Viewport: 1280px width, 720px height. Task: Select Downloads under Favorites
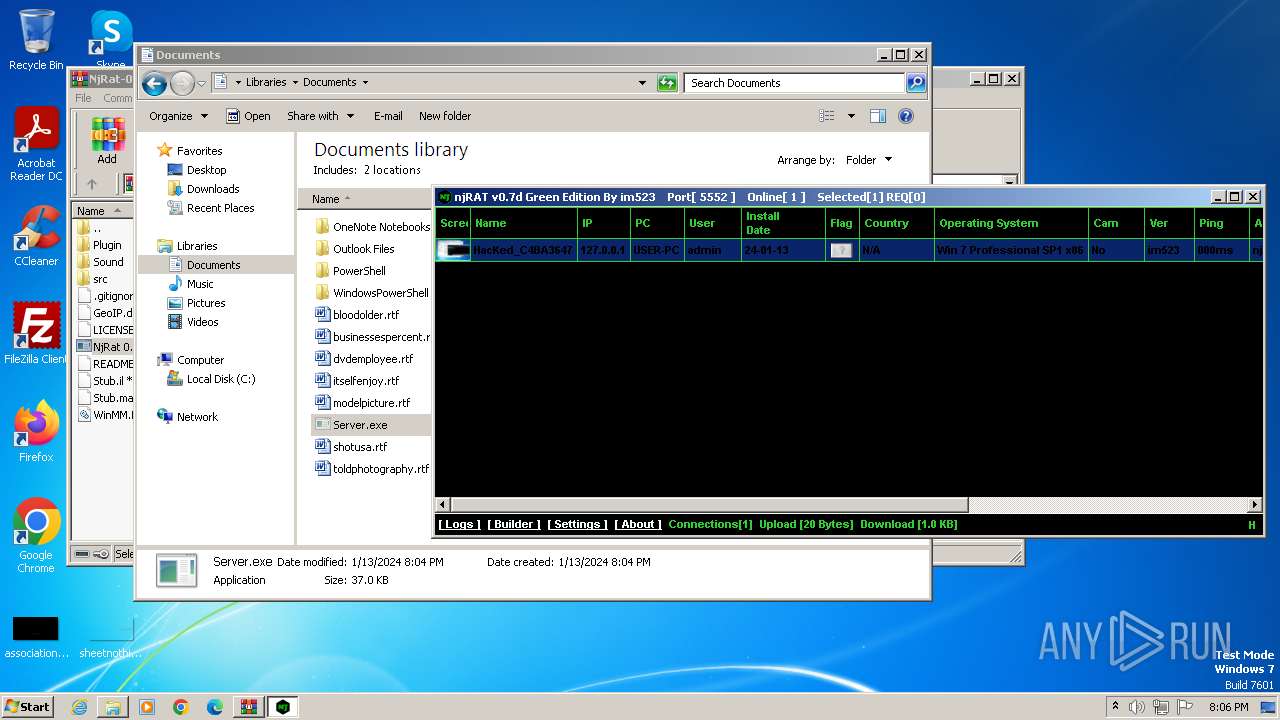point(213,189)
